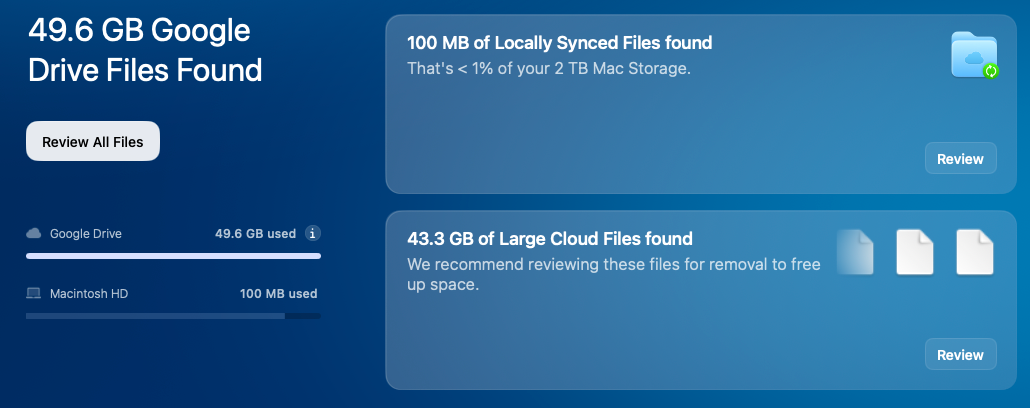The image size is (1030, 408).
Task: Click the rightmost large cloud file icon
Action: pyautogui.click(x=975, y=252)
